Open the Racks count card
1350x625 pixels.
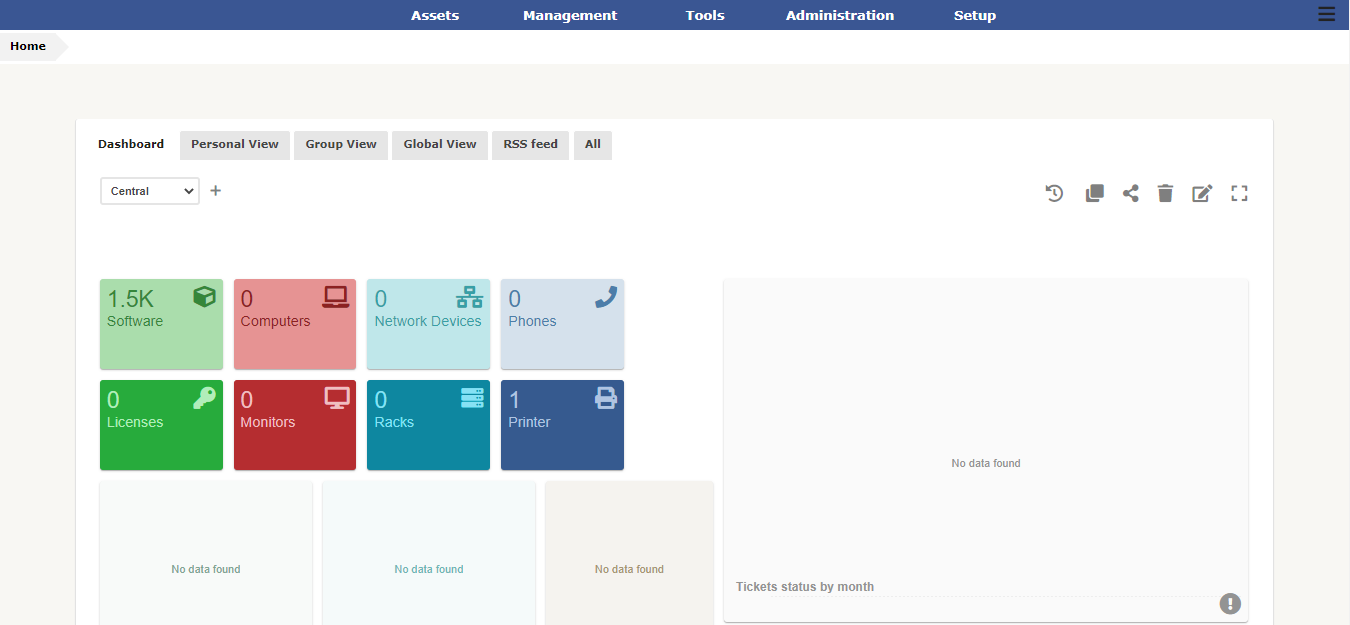coord(428,425)
